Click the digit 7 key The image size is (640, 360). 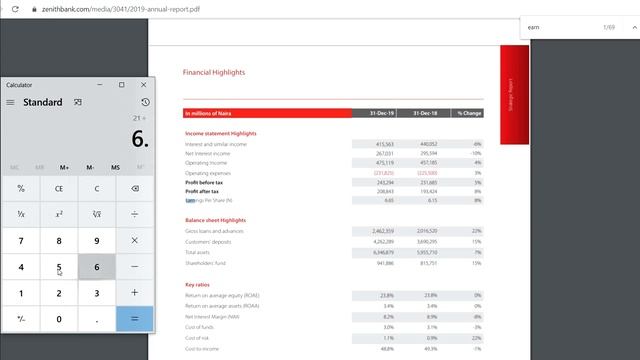(x=21, y=241)
